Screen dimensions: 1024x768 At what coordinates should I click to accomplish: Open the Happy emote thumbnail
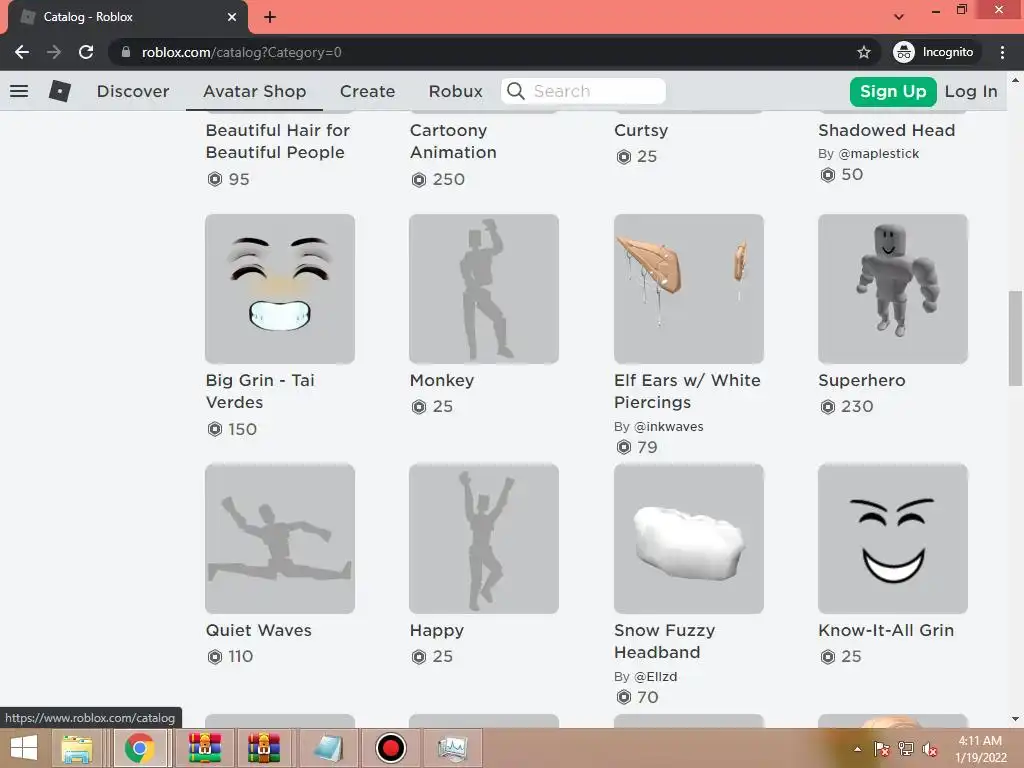[484, 539]
